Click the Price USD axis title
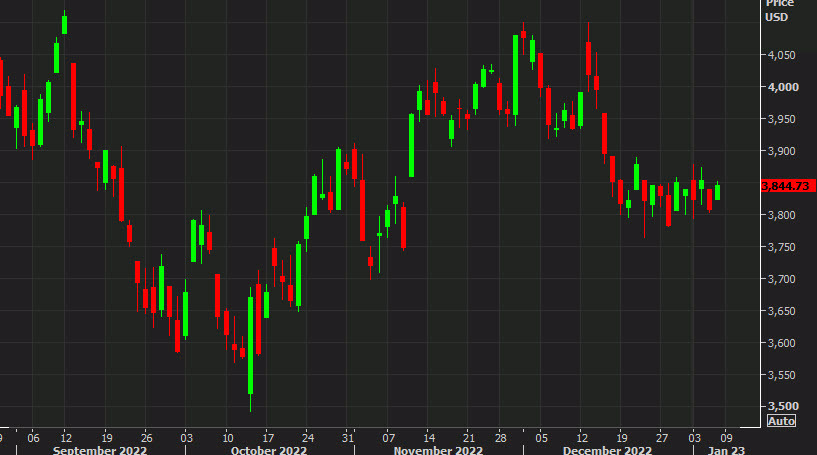This screenshot has height=455, width=817. click(x=778, y=11)
